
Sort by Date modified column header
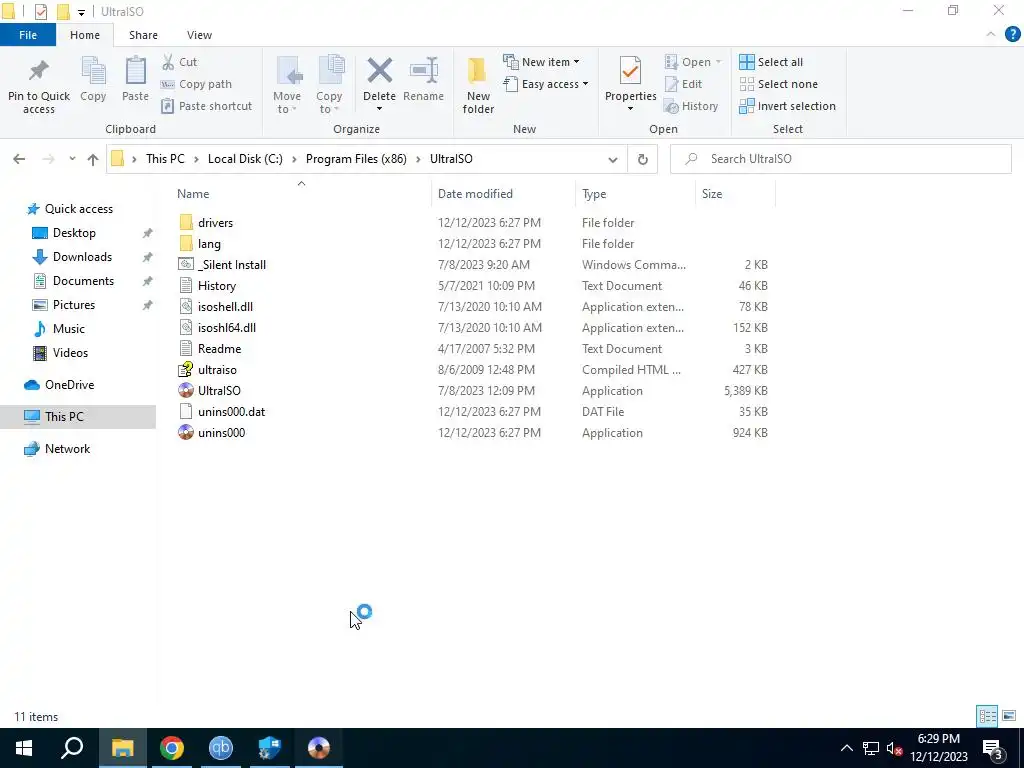[475, 194]
